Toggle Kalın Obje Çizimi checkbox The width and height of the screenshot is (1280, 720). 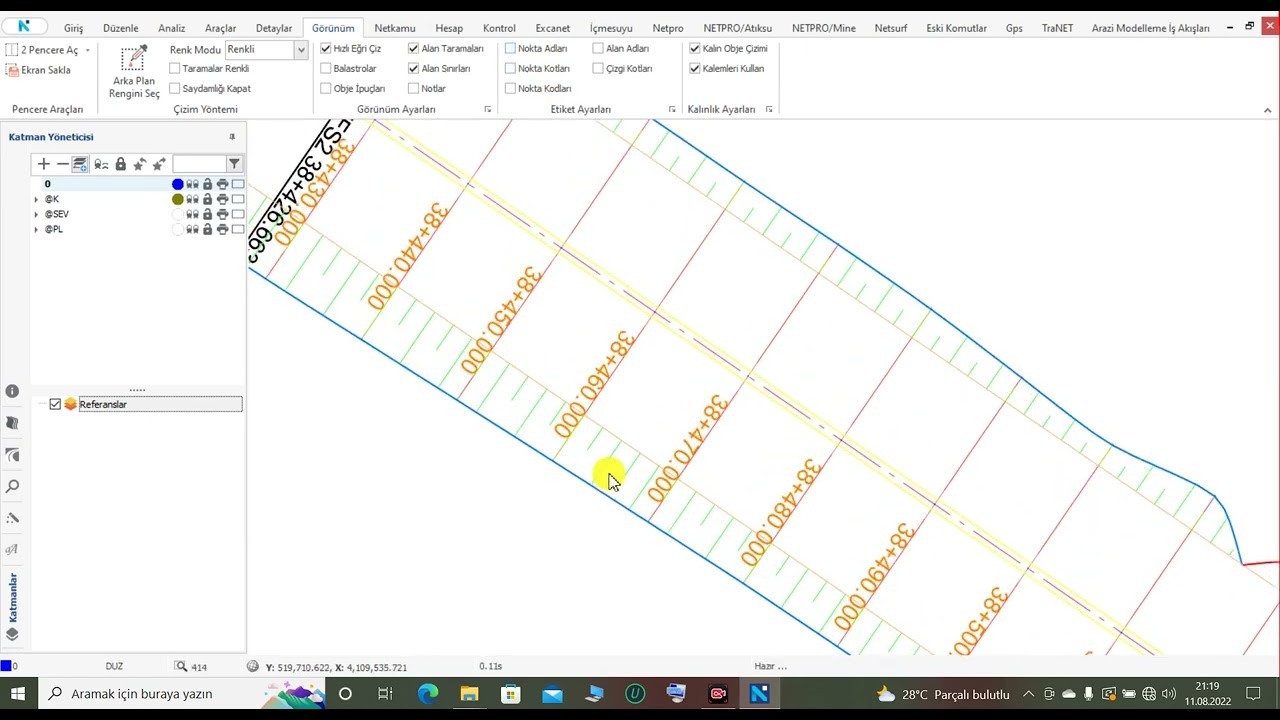tap(695, 48)
